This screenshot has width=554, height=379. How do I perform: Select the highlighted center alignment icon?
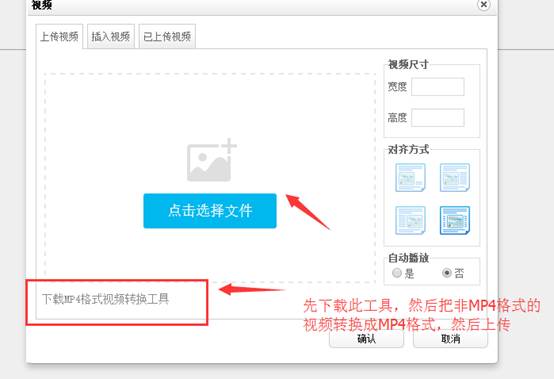pos(454,220)
